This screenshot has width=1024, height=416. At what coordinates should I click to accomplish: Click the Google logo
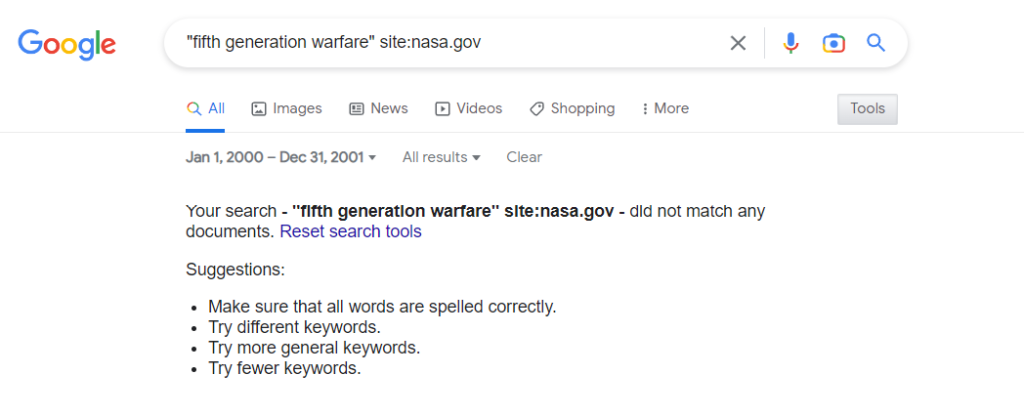tap(67, 44)
